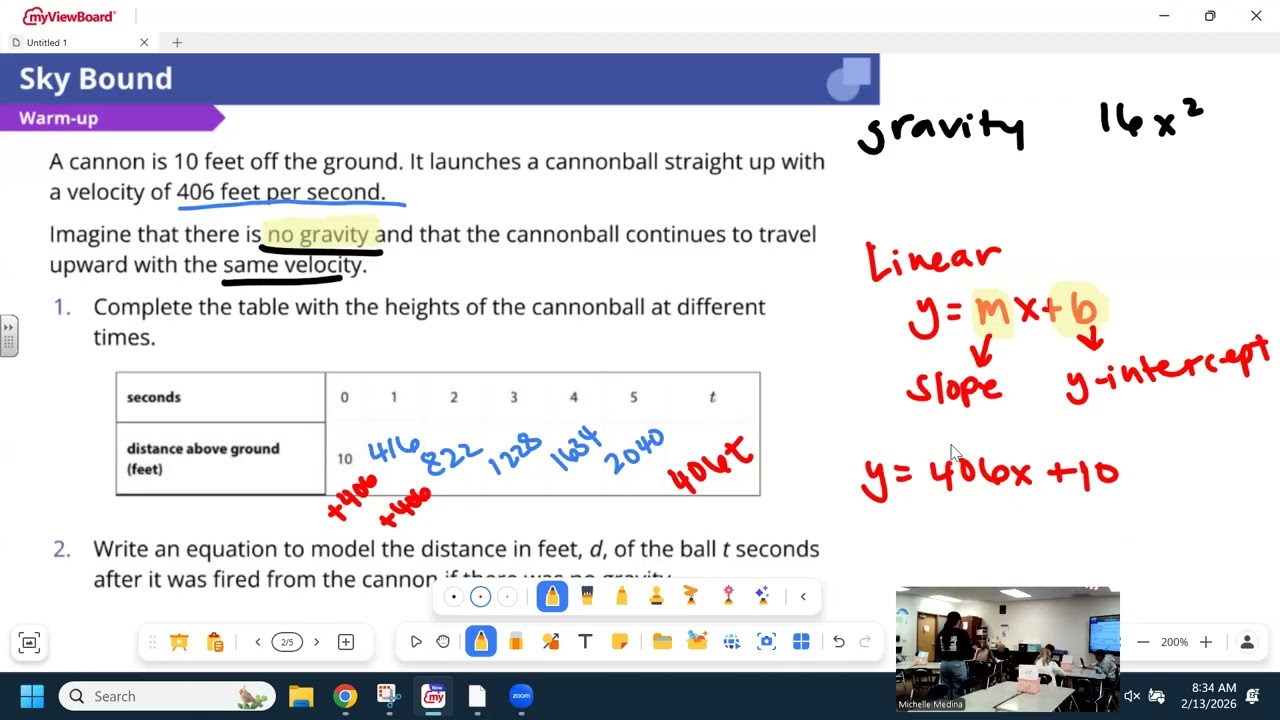Open the magic box tools
This screenshot has width=1280, height=720.
697,642
